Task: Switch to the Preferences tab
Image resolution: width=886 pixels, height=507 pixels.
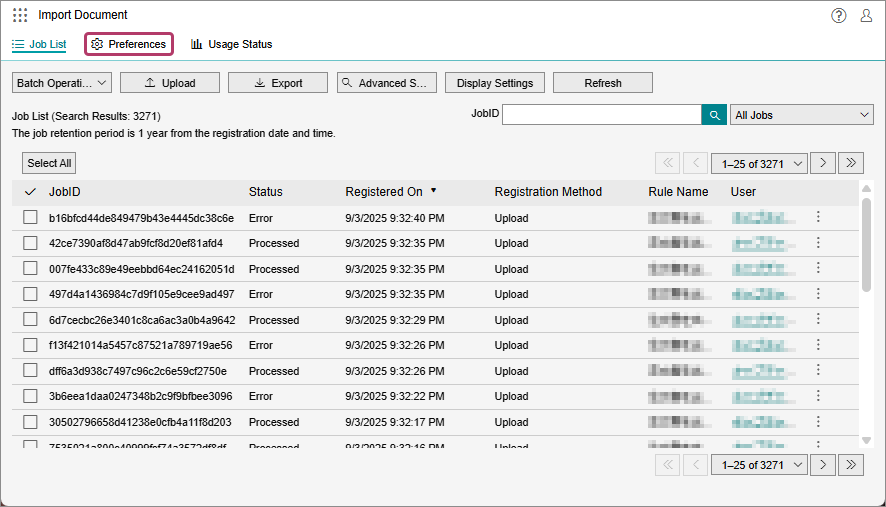Action: (129, 44)
